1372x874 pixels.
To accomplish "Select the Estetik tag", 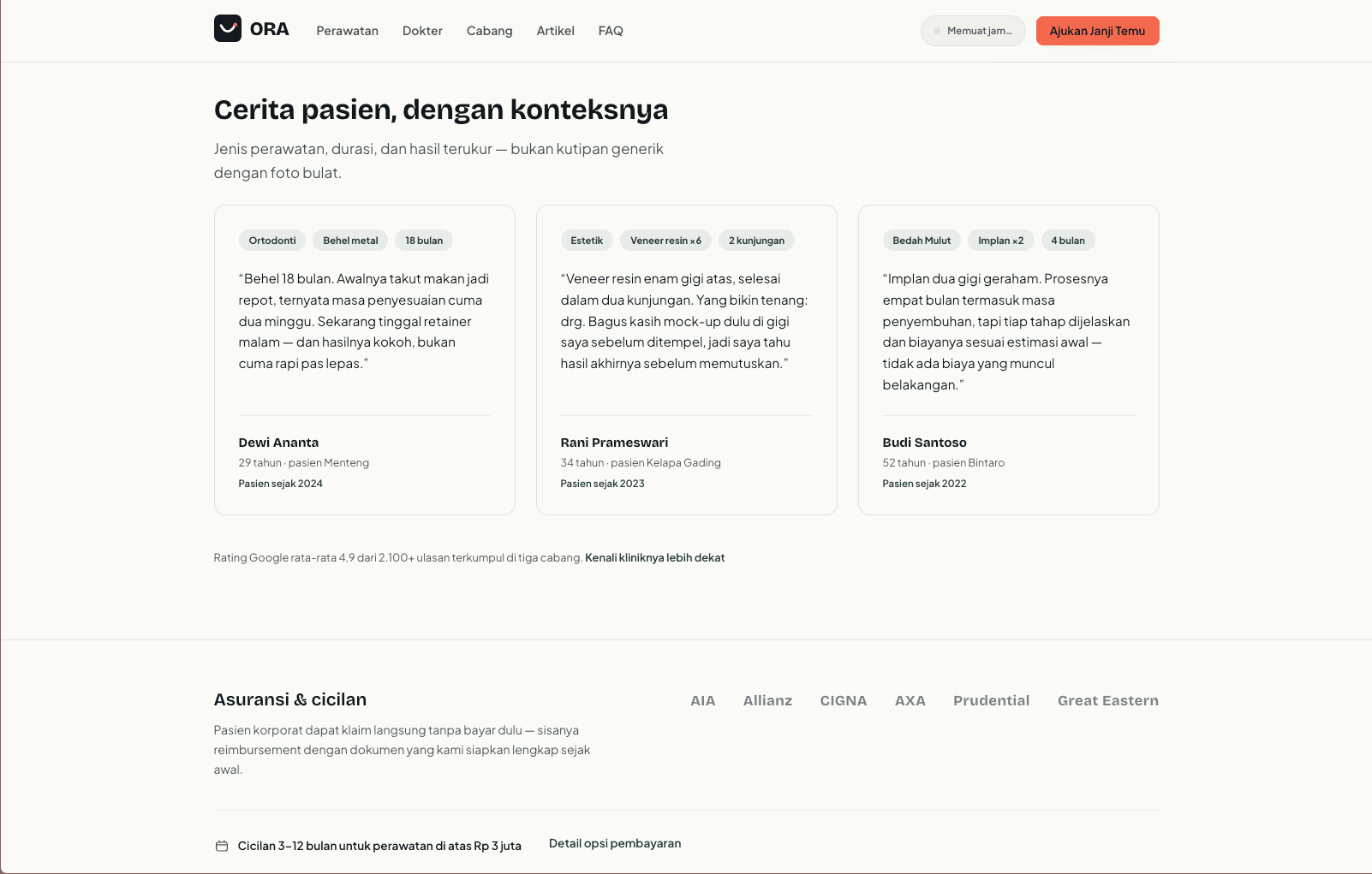I will [587, 241].
